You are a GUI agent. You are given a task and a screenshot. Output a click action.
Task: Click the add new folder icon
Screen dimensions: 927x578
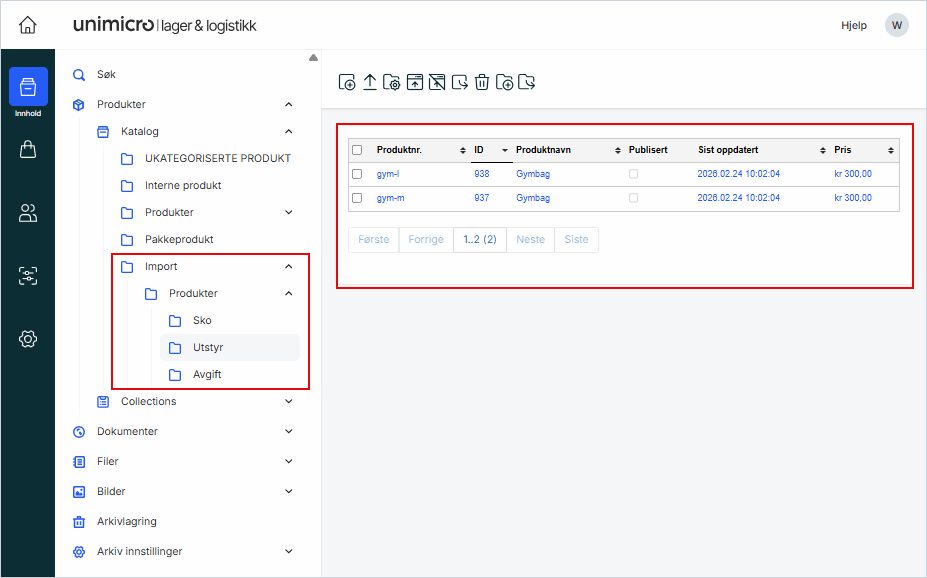click(x=505, y=83)
